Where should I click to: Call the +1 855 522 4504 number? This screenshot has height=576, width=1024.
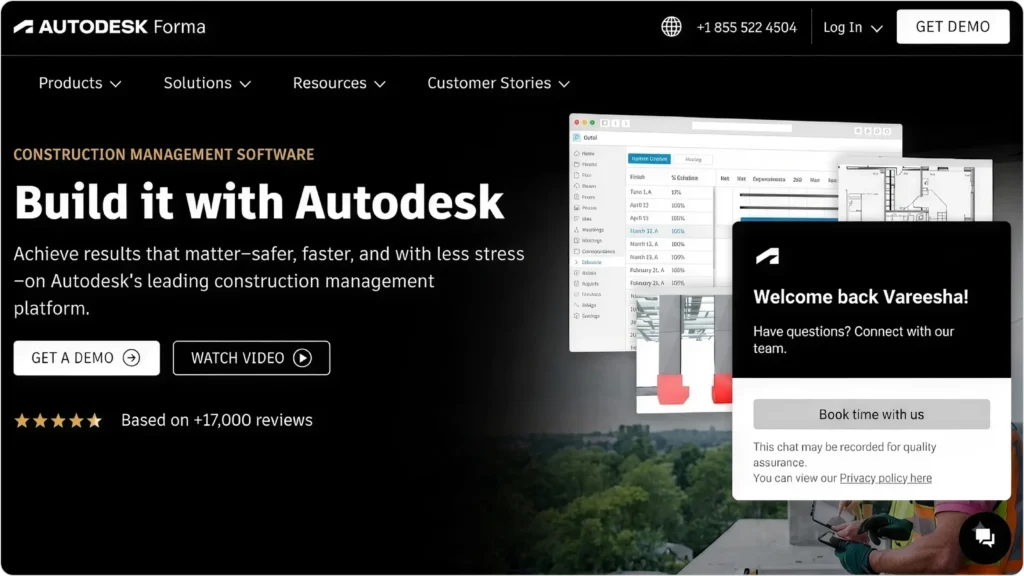pyautogui.click(x=746, y=27)
